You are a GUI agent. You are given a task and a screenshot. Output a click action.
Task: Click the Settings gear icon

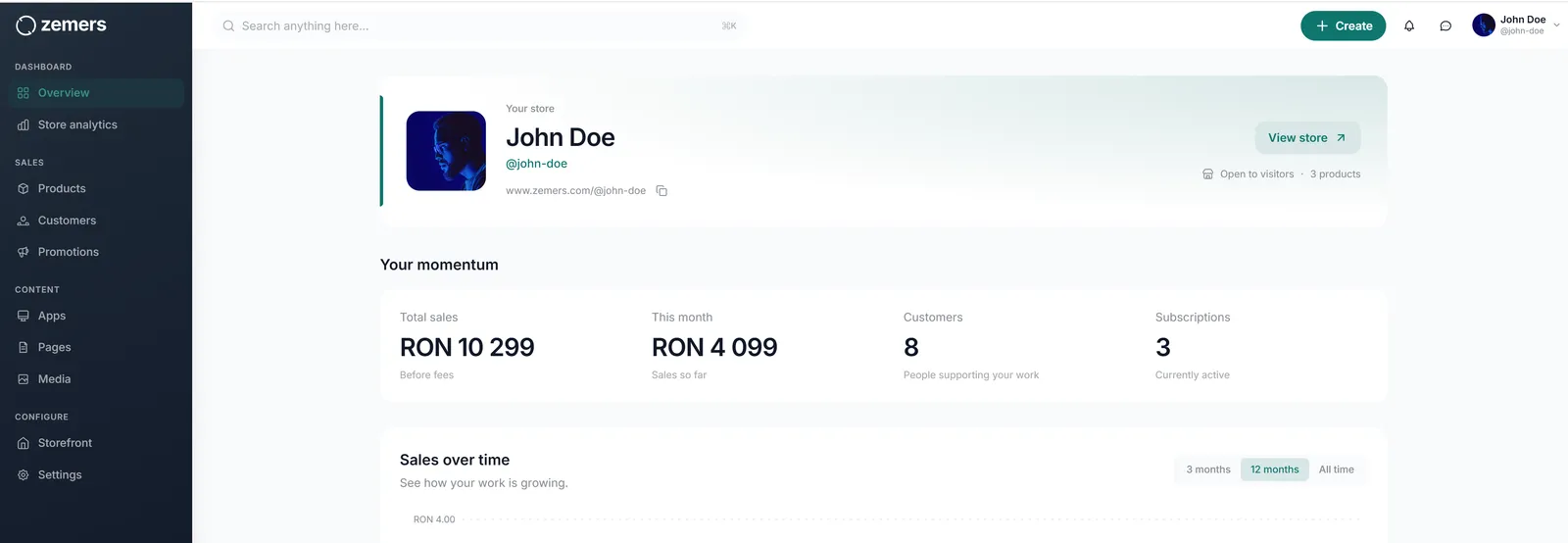click(x=24, y=475)
